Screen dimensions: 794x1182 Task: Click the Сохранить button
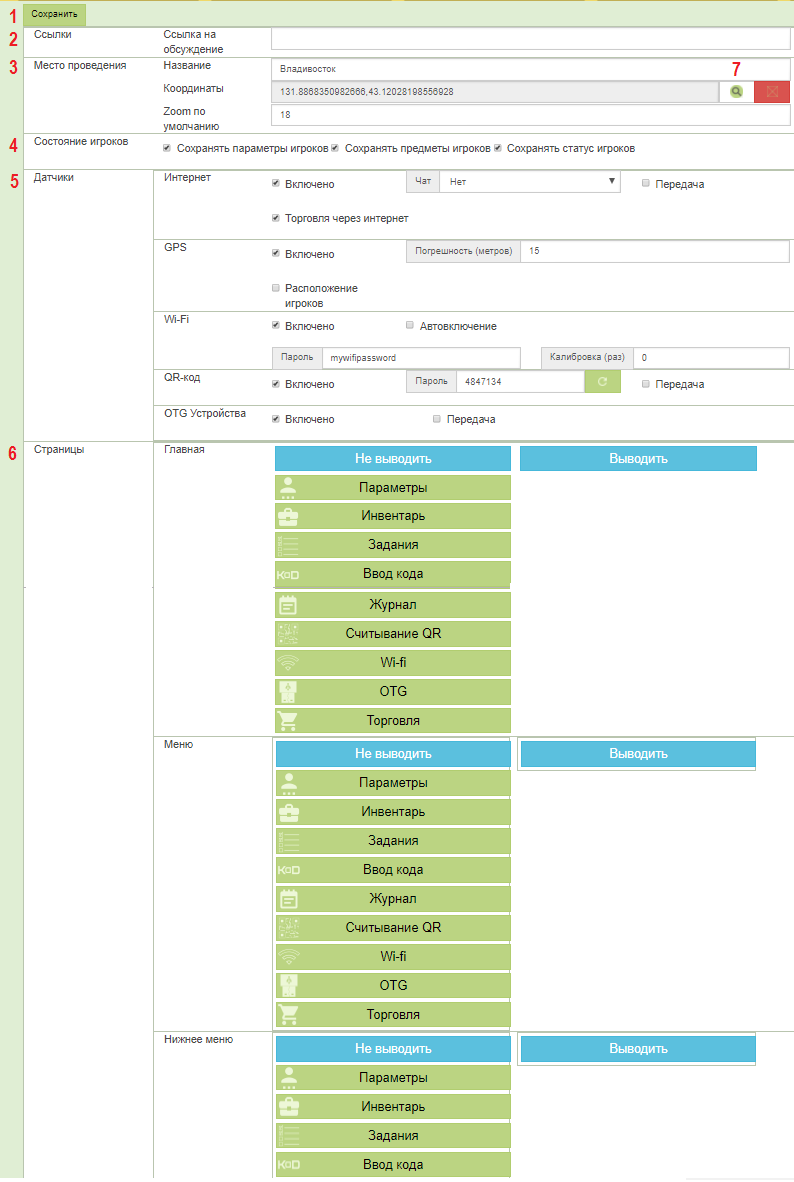(x=54, y=14)
